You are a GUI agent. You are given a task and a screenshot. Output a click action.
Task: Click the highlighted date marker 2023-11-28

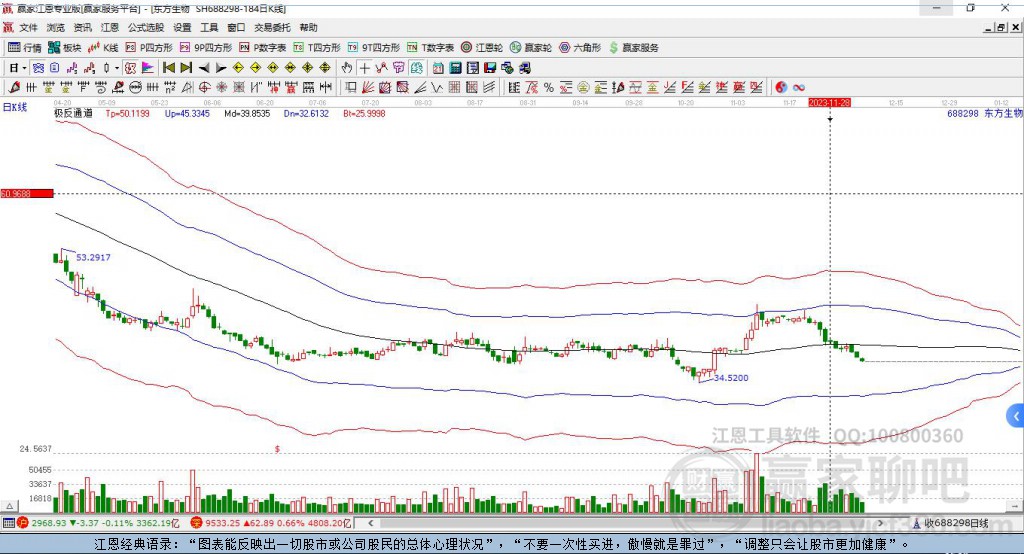point(829,103)
